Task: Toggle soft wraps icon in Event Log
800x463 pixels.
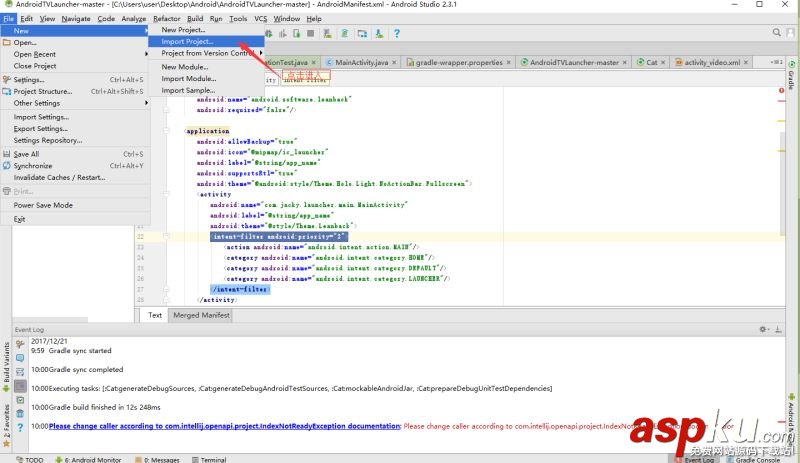Action: point(20,372)
